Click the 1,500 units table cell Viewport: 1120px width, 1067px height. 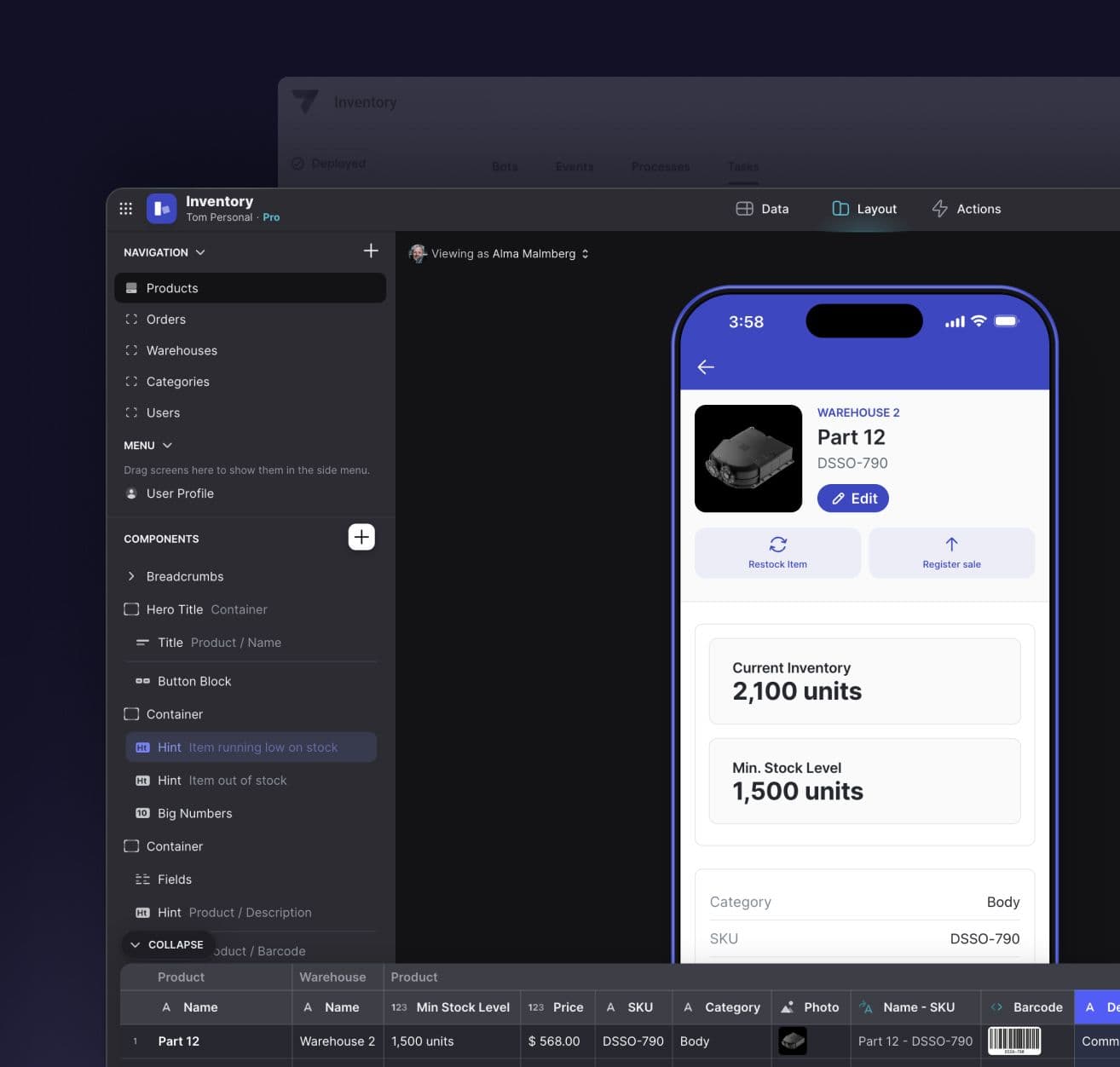tap(452, 1041)
